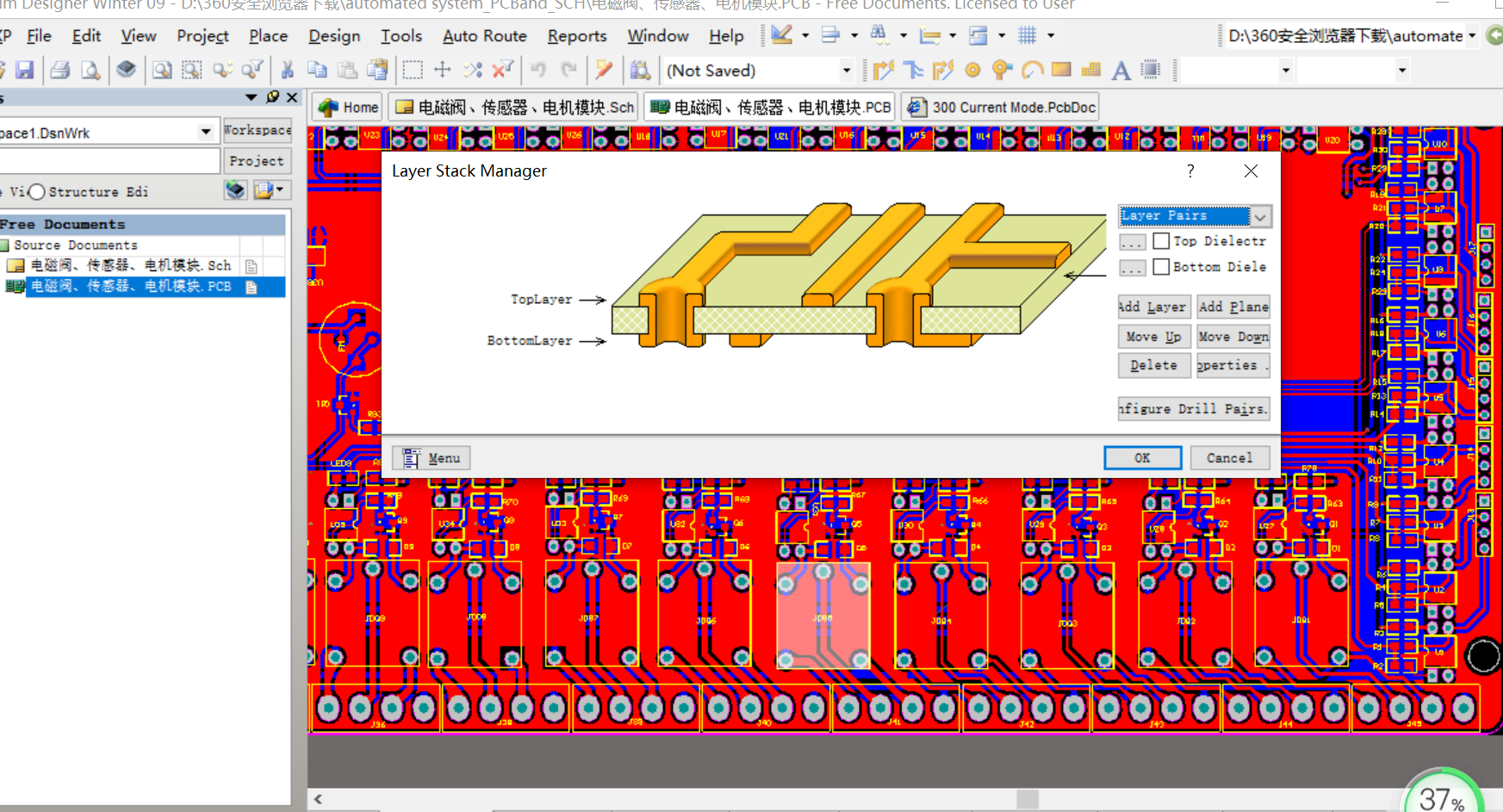Open the Layer Pairs dropdown
This screenshot has height=812, width=1503.
pyautogui.click(x=1261, y=216)
